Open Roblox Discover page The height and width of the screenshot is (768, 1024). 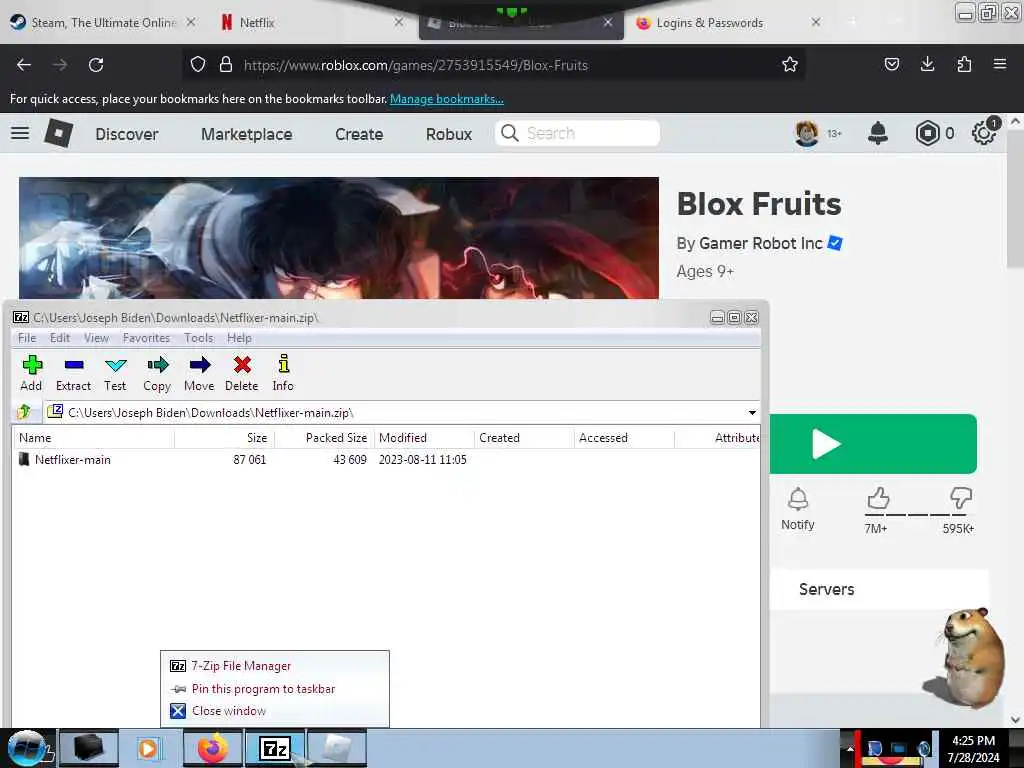(127, 135)
